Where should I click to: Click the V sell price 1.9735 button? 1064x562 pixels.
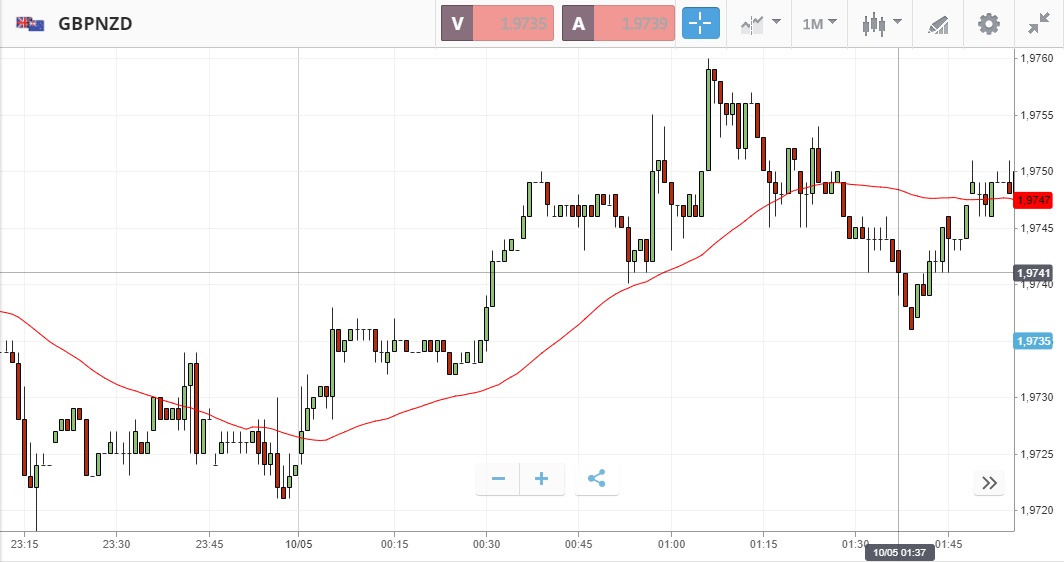coord(498,23)
